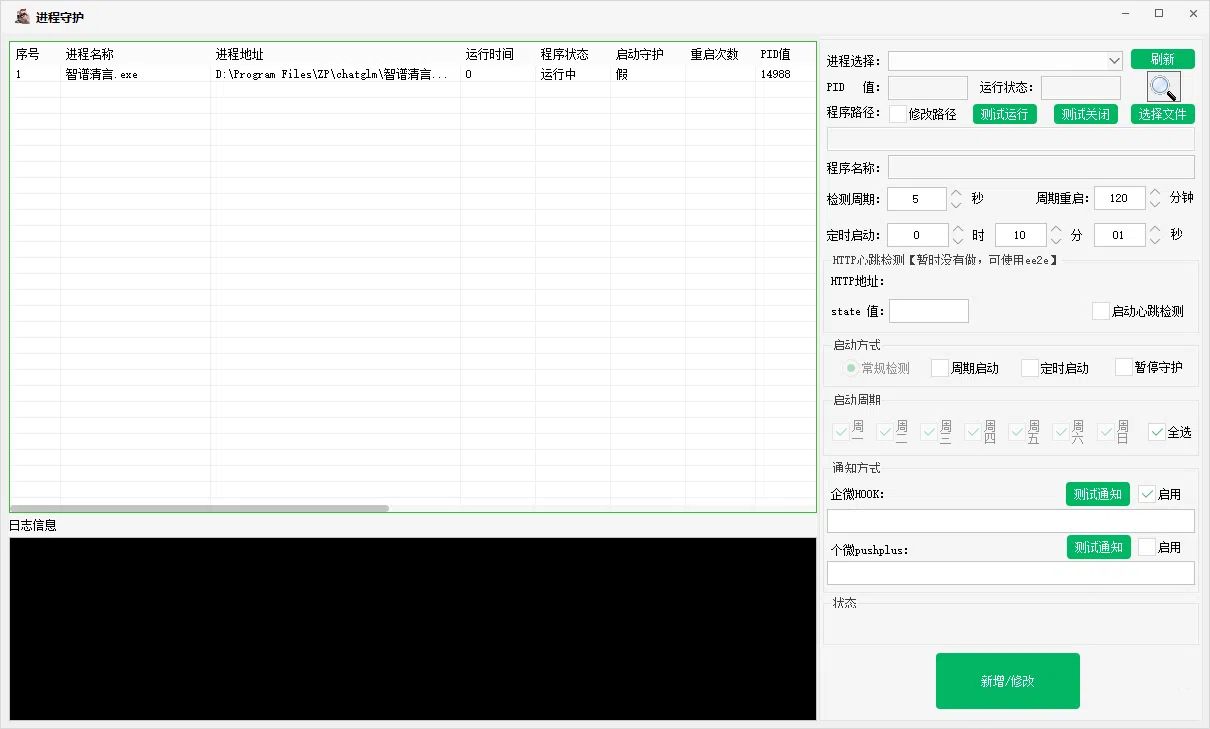The image size is (1210, 729).
Task: Decrease 定时启动 minute value with down arrow
Action: pos(1055,241)
